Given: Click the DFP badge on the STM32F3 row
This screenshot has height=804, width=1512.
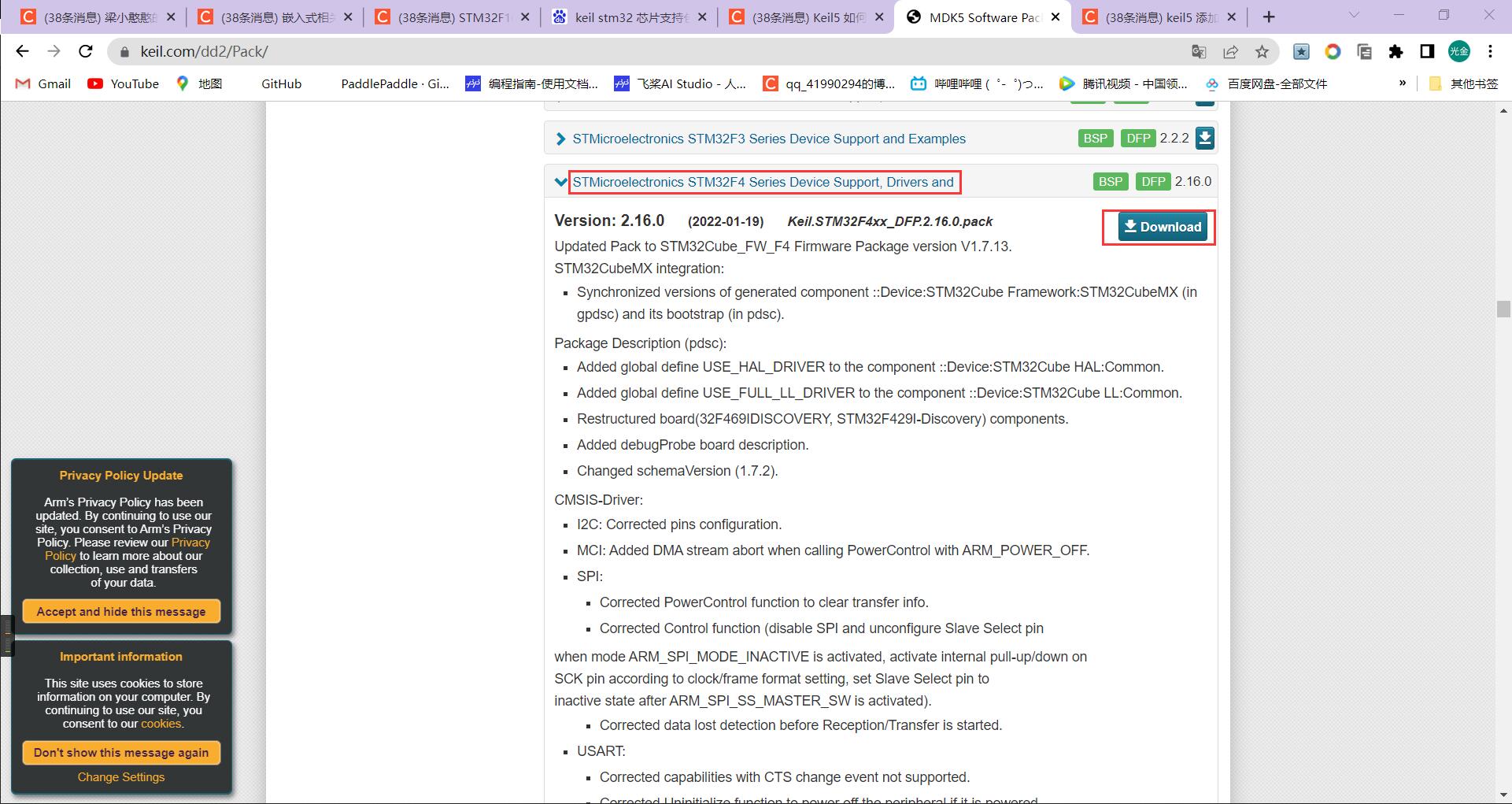Looking at the screenshot, I should tap(1138, 139).
